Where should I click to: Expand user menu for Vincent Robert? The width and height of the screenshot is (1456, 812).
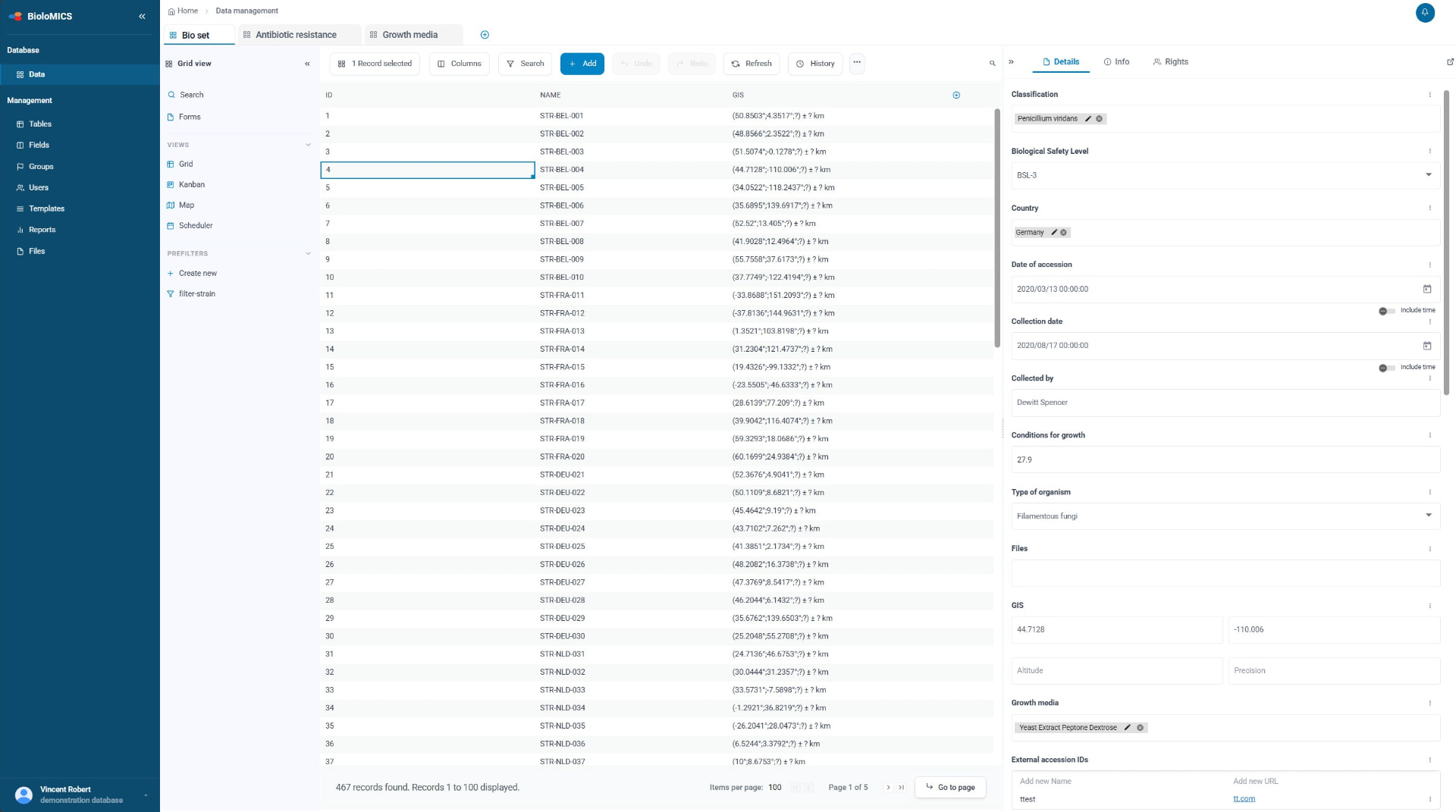pyautogui.click(x=146, y=795)
